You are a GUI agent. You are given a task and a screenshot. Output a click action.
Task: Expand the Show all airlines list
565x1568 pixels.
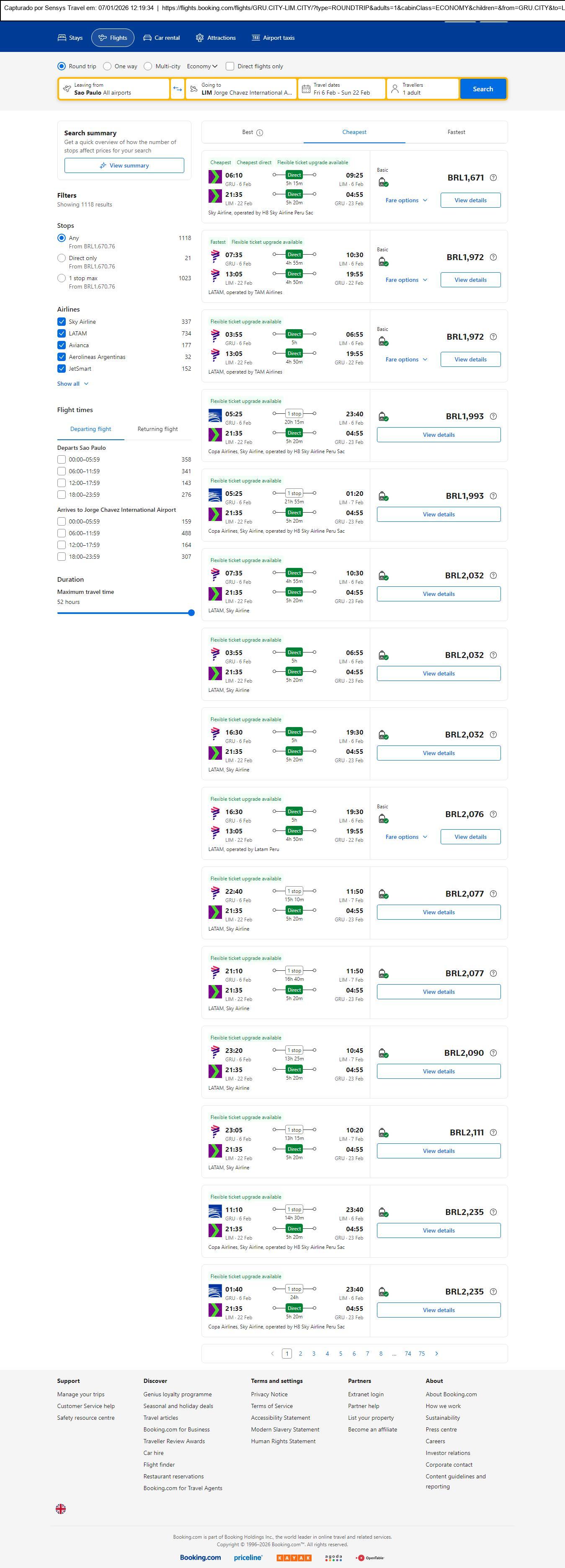click(73, 384)
